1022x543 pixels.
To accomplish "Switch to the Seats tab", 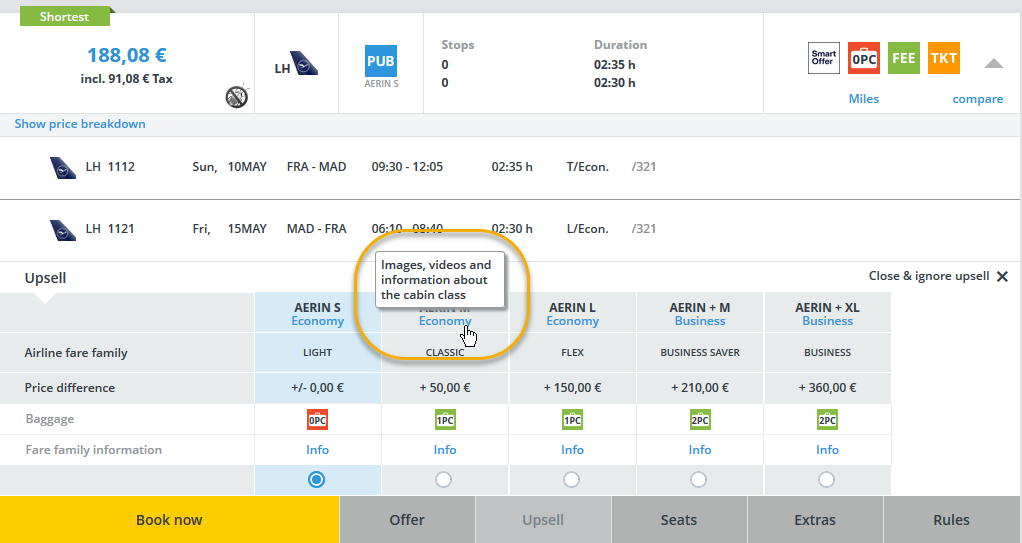I will tap(679, 520).
